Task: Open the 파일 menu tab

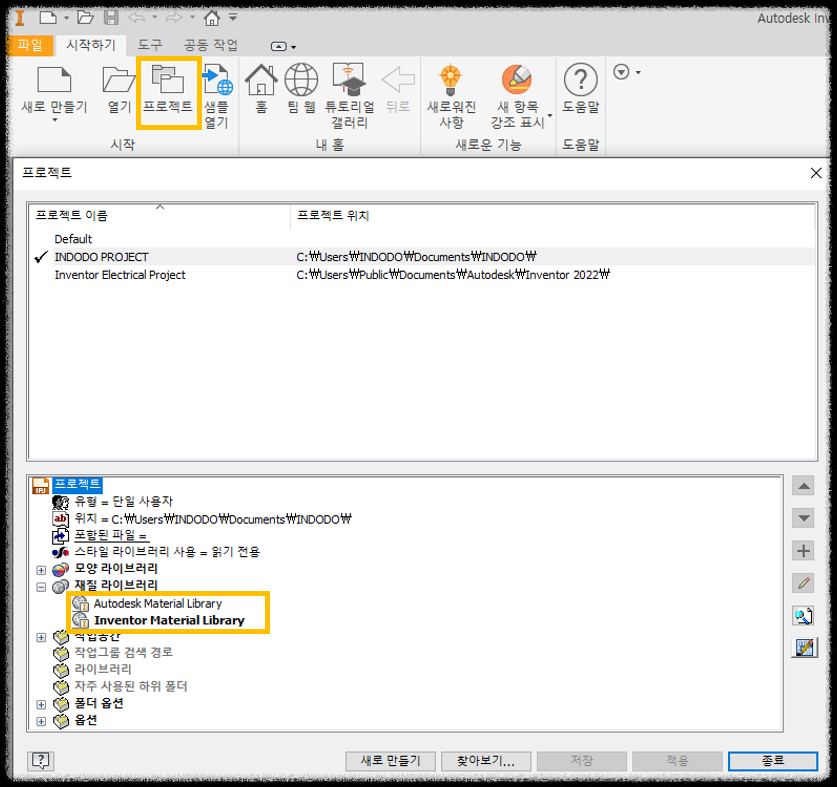Action: (30, 45)
